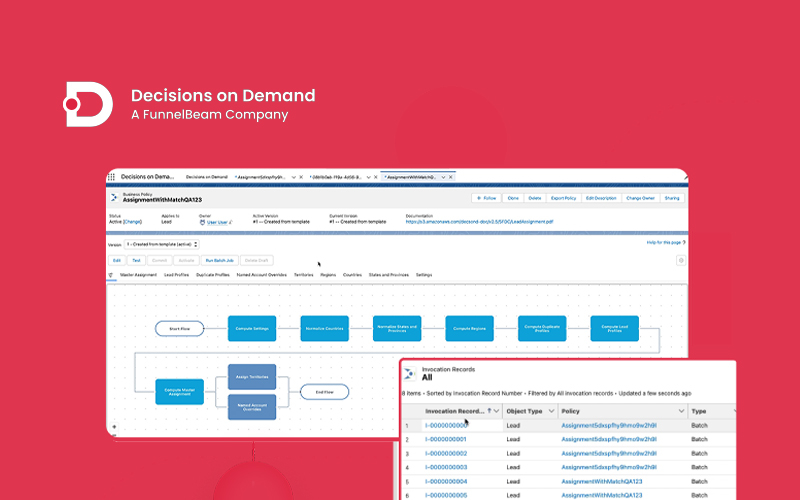Open the Regions tab
Screen dimensions: 800x500
(x=328, y=275)
